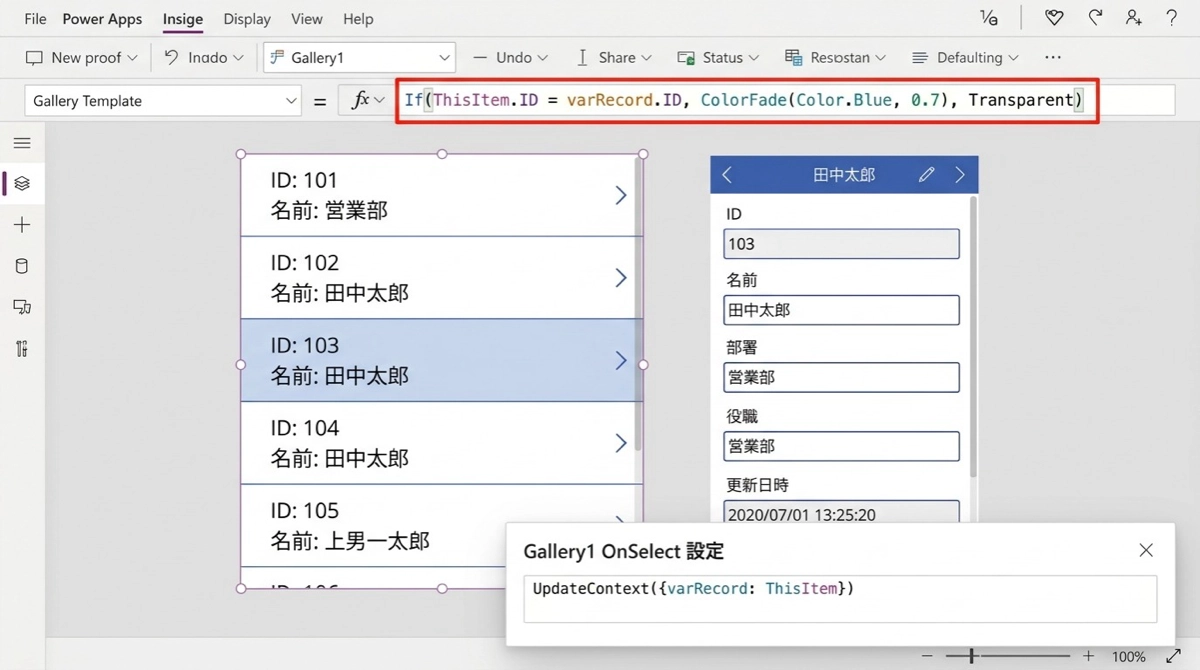Click the zoom slider handle
Viewport: 1200px width, 670px height.
pyautogui.click(x=971, y=656)
